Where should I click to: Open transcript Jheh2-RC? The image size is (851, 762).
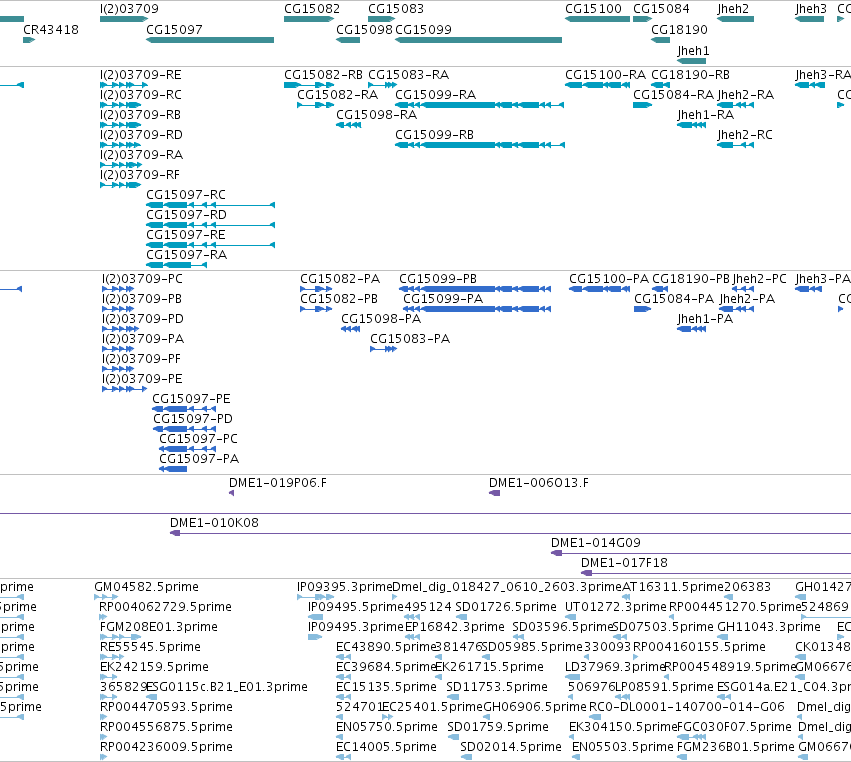[745, 135]
